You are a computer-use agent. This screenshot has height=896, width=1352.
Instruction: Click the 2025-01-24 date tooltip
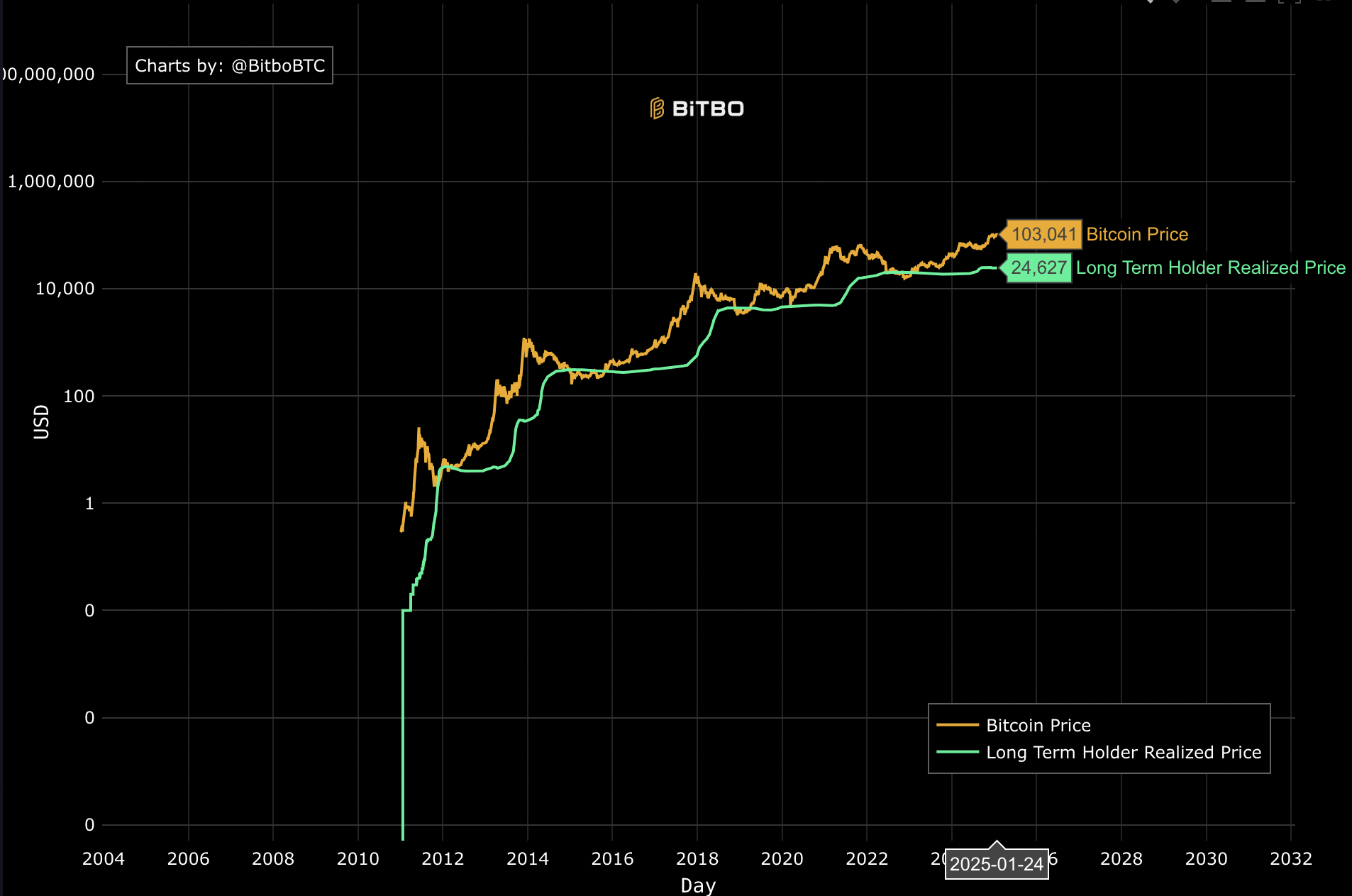click(996, 864)
